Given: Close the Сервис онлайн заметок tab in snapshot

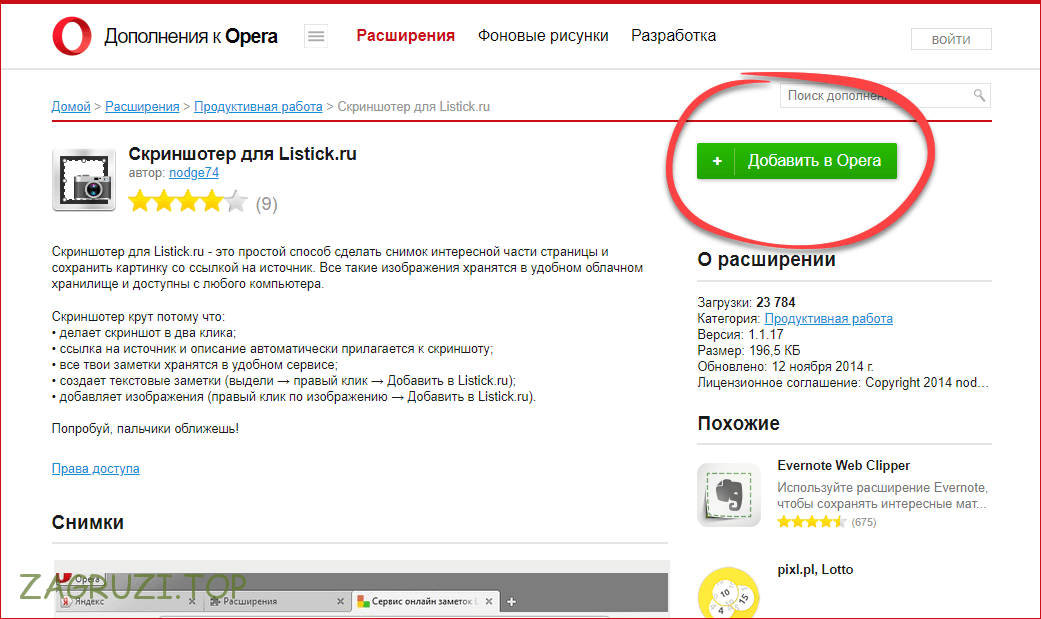Looking at the screenshot, I should tap(489, 601).
